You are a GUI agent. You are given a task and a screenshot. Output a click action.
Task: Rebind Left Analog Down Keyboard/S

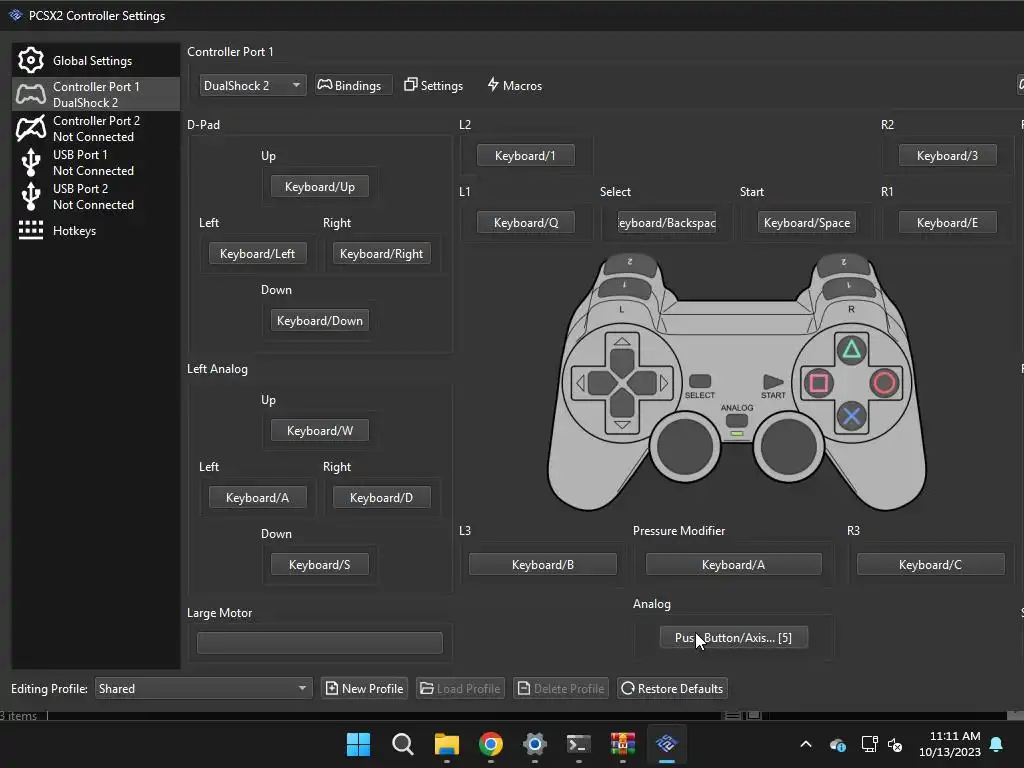(320, 565)
